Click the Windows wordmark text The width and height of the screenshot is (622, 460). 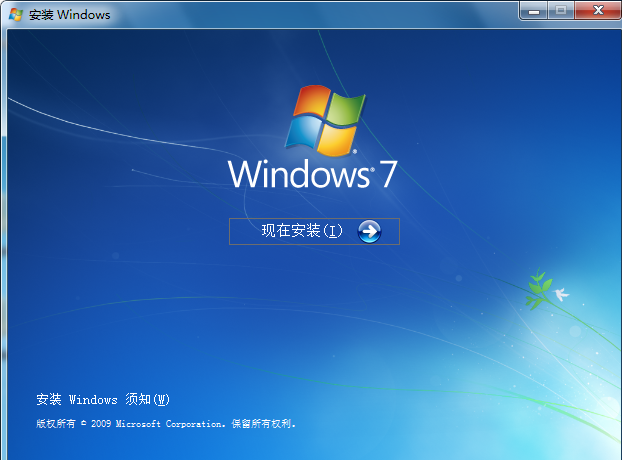point(299,173)
